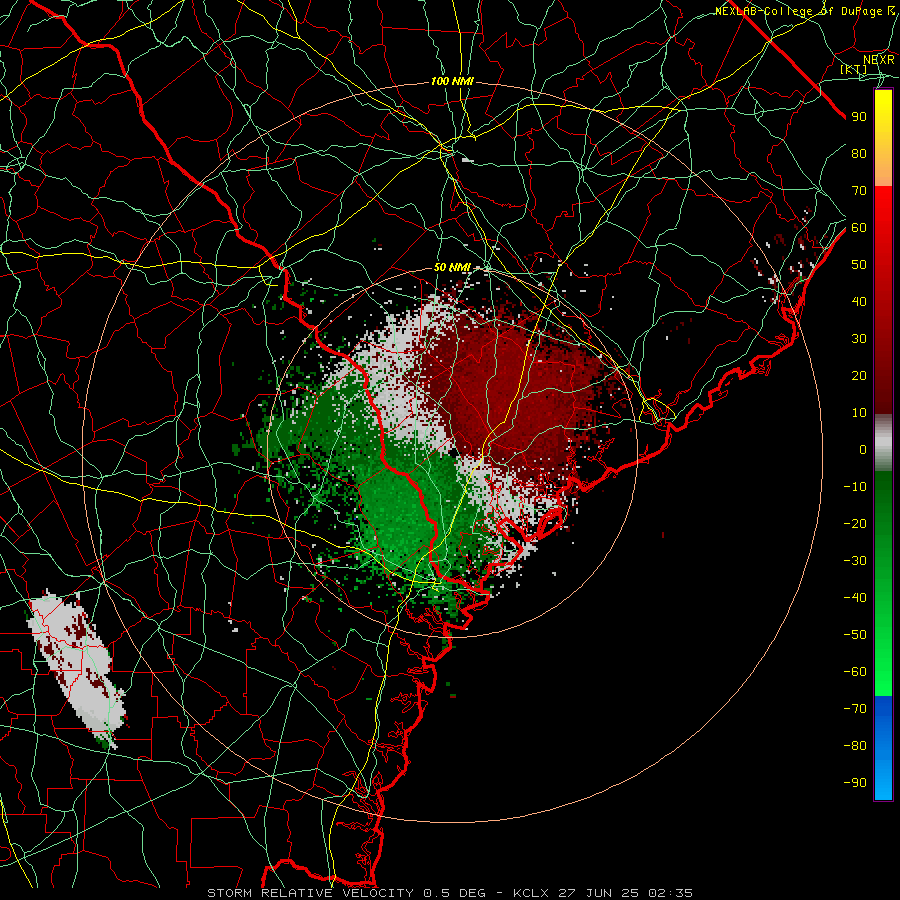Click the legend value "50"
900x900 pixels.
coord(859,265)
